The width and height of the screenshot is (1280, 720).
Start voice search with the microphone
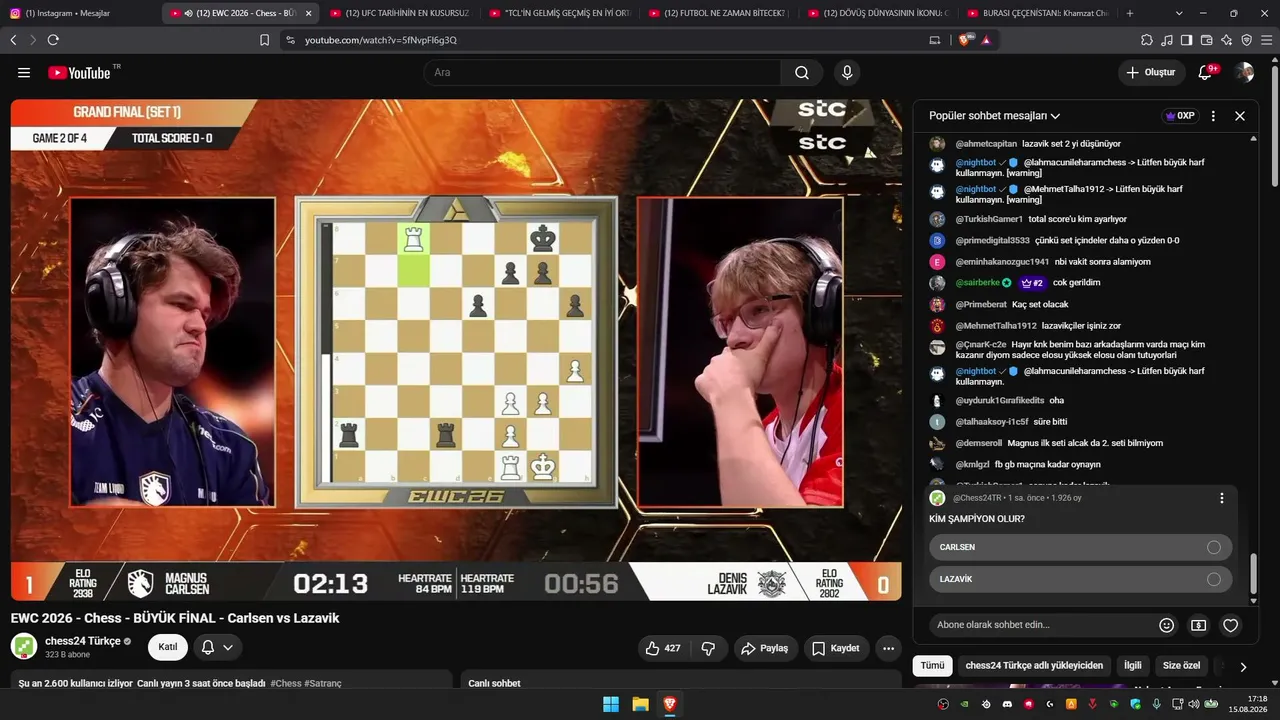coord(847,73)
